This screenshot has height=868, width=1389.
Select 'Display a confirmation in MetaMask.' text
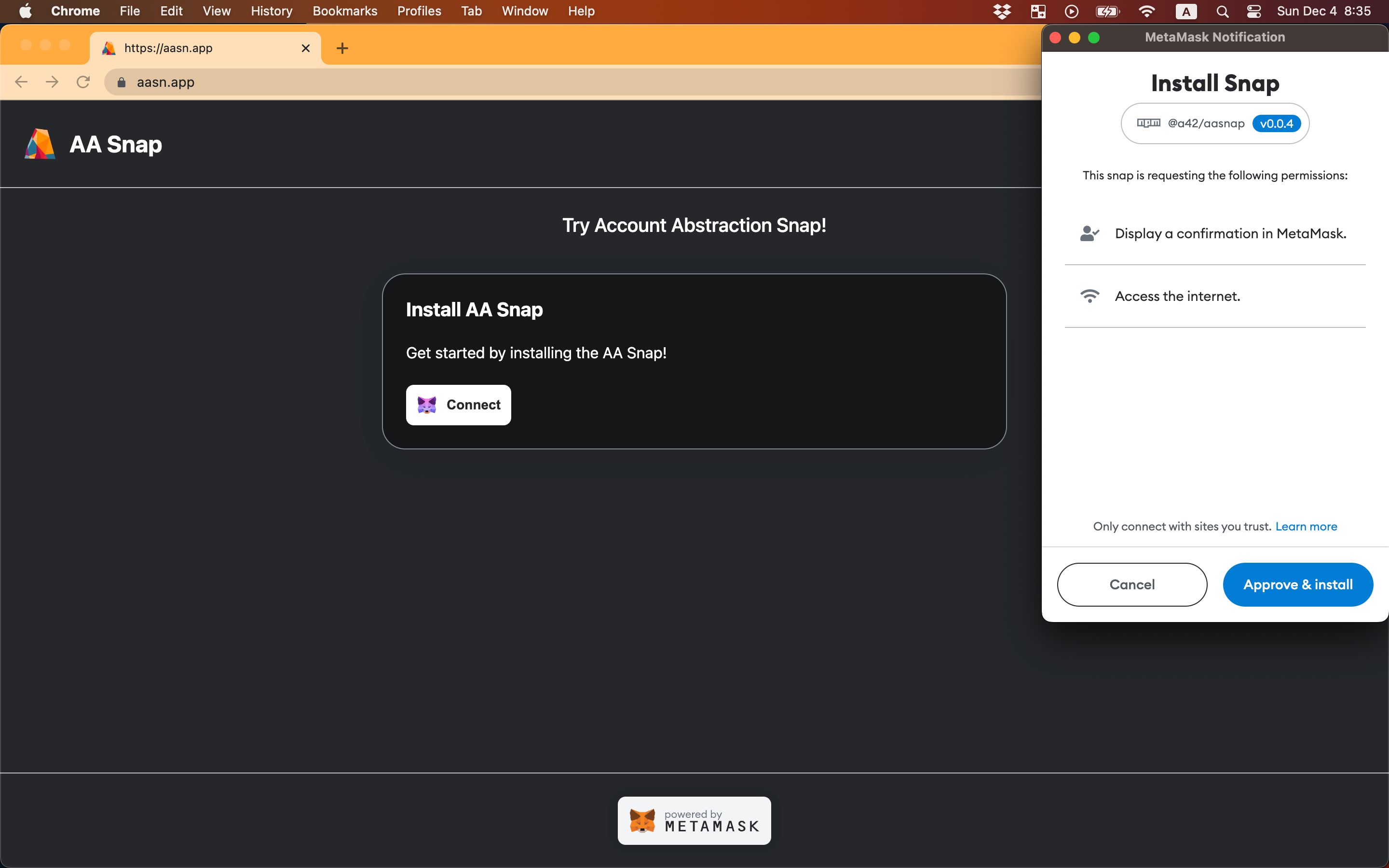pos(1231,234)
